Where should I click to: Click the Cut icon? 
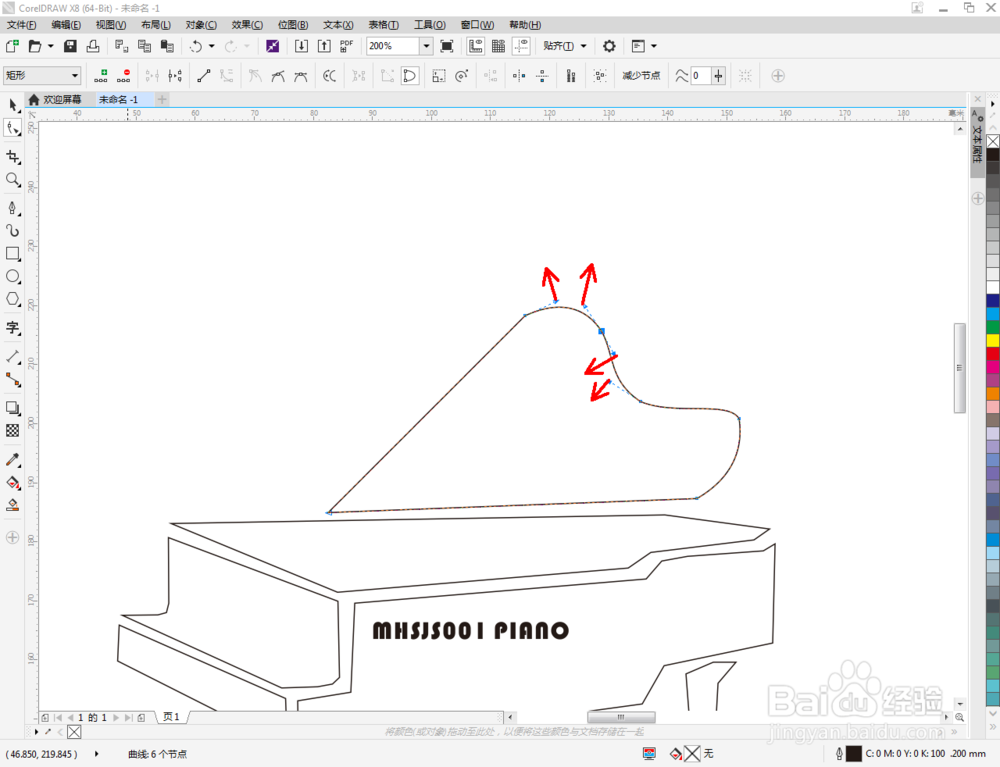click(x=121, y=46)
